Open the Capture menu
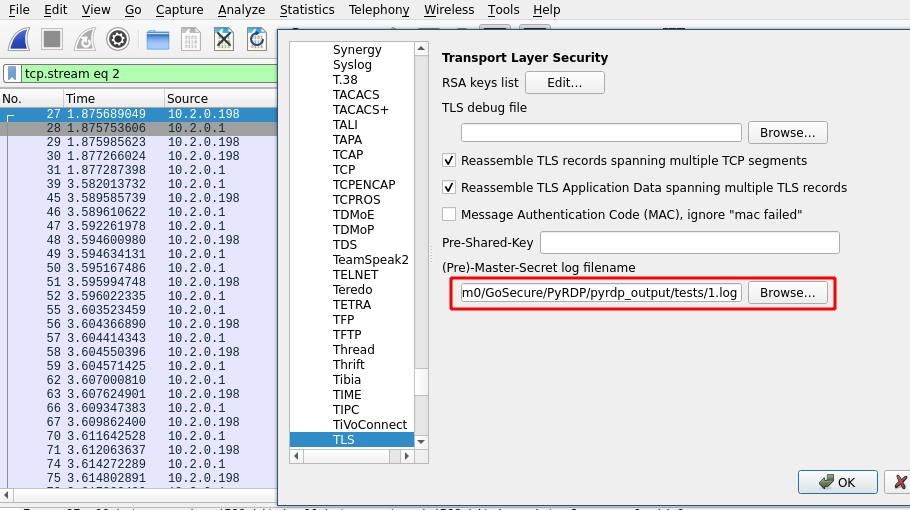910x510 pixels. pos(179,10)
